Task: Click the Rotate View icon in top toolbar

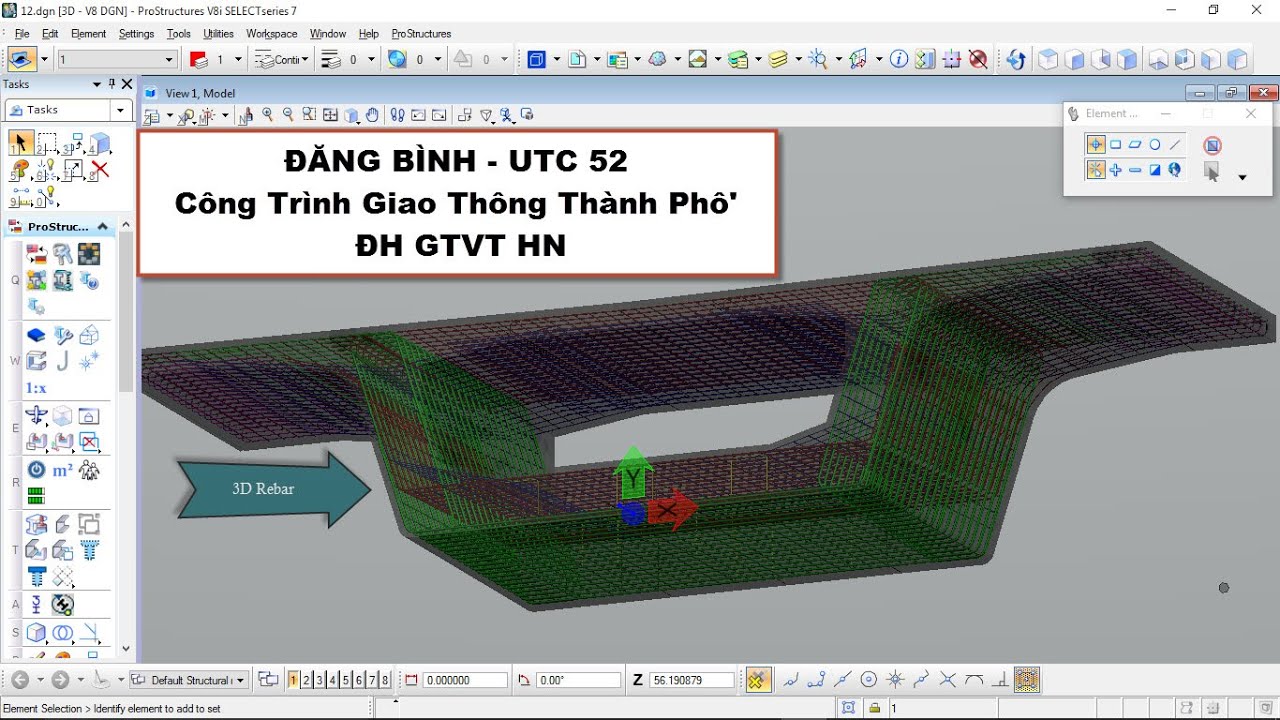Action: pyautogui.click(x=1016, y=59)
